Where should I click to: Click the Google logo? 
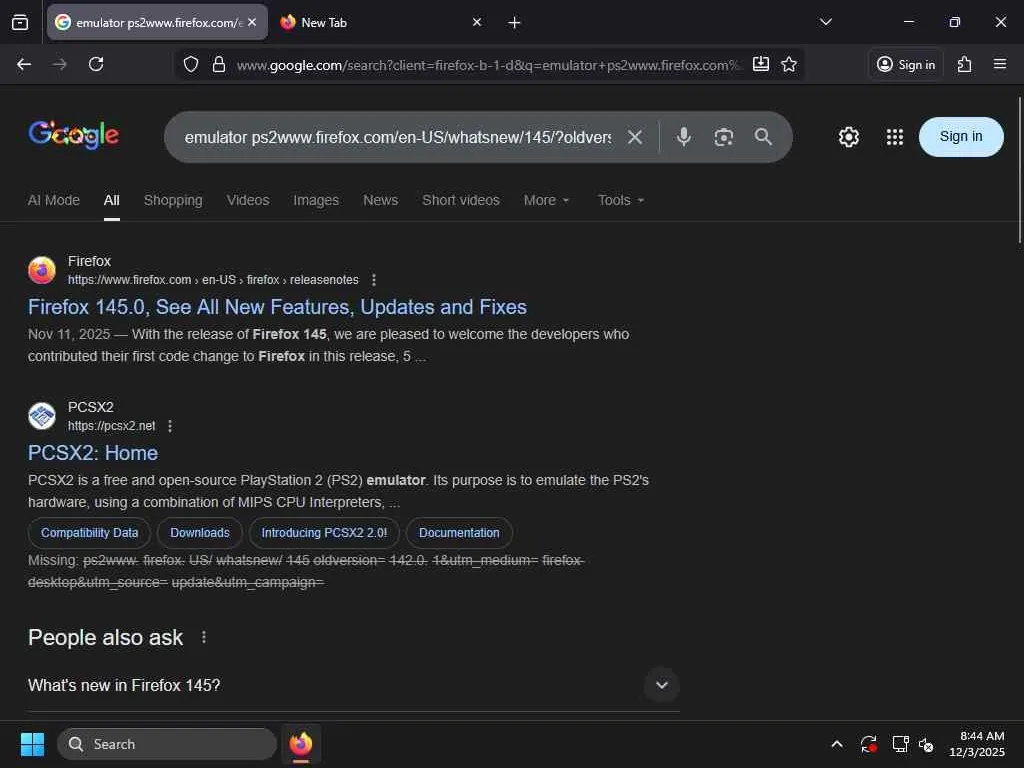click(x=73, y=135)
